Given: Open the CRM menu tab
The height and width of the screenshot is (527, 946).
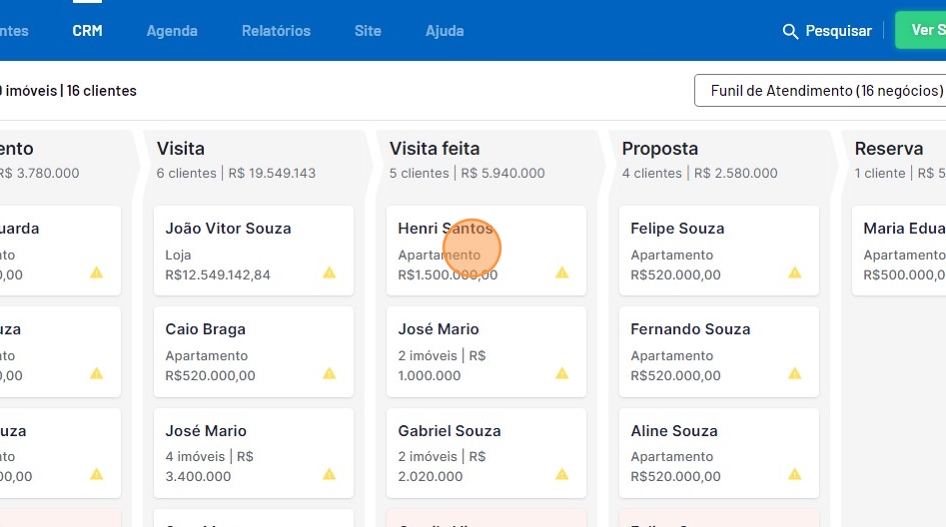Looking at the screenshot, I should tap(87, 31).
